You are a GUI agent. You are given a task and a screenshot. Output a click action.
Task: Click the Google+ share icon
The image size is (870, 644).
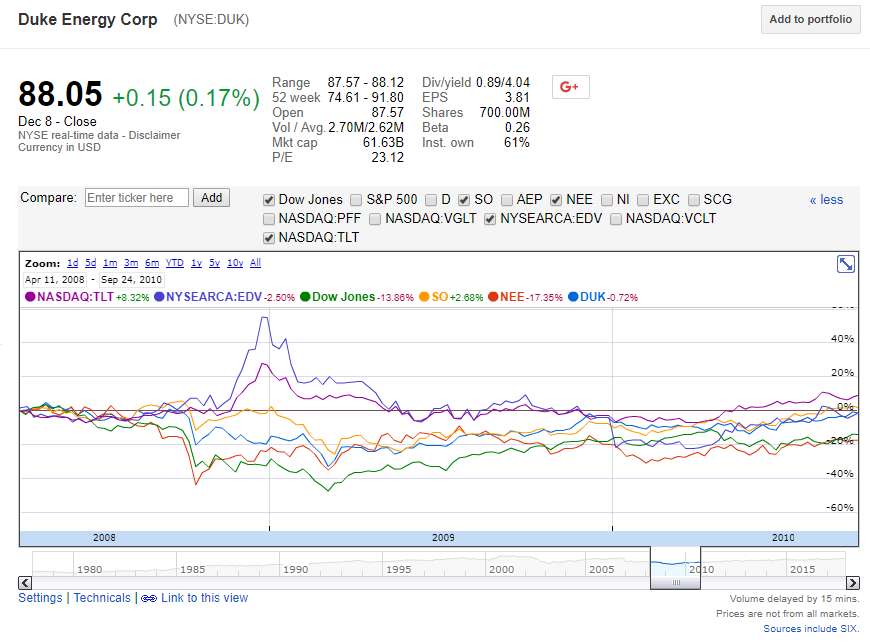pyautogui.click(x=570, y=87)
